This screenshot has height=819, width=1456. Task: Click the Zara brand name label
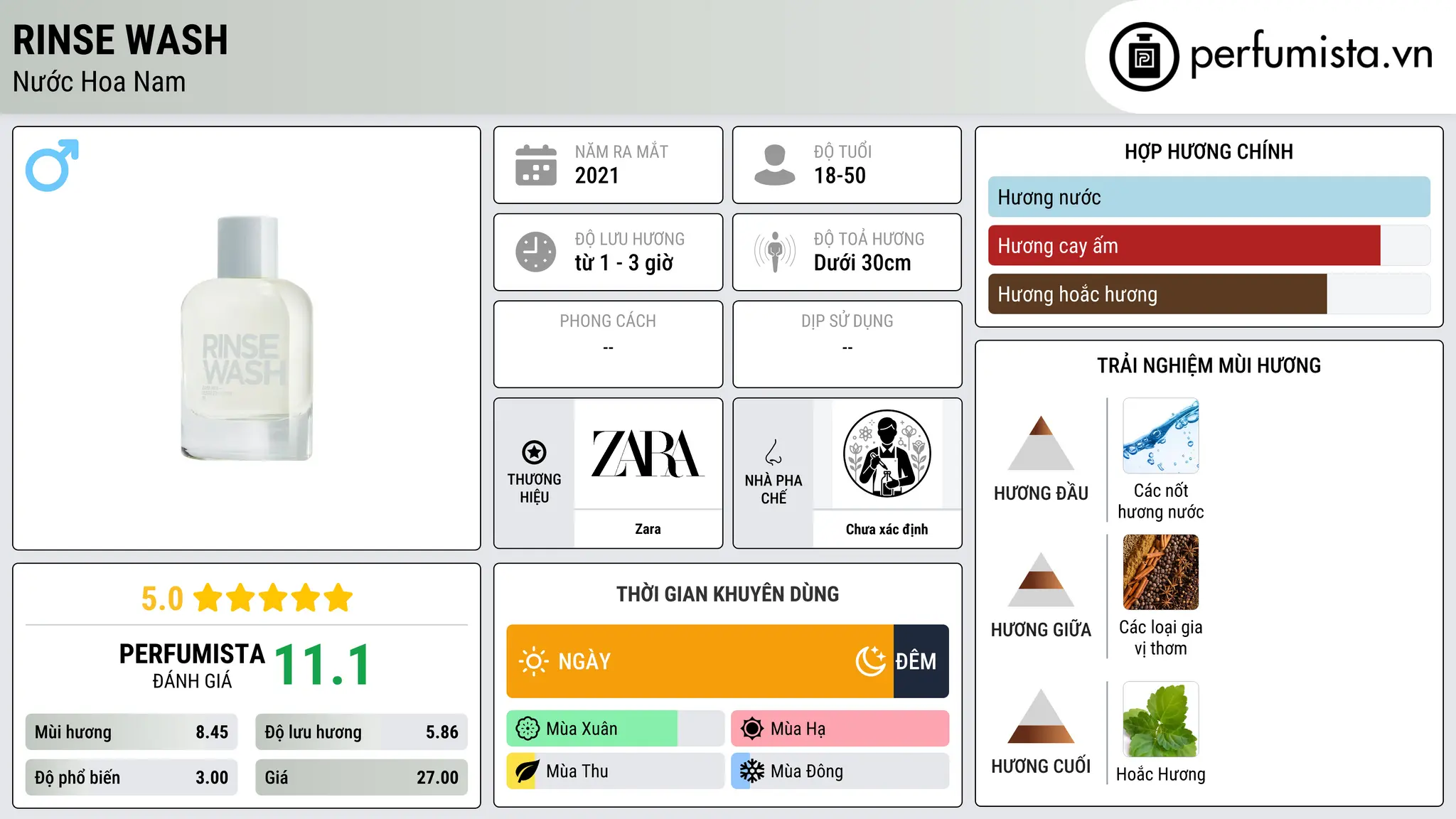pos(648,529)
